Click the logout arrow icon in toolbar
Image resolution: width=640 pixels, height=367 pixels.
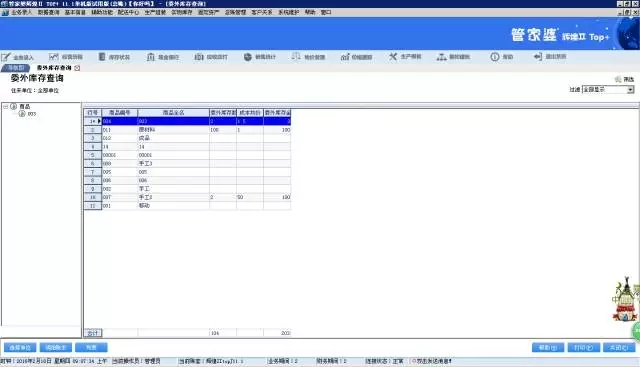click(538, 56)
